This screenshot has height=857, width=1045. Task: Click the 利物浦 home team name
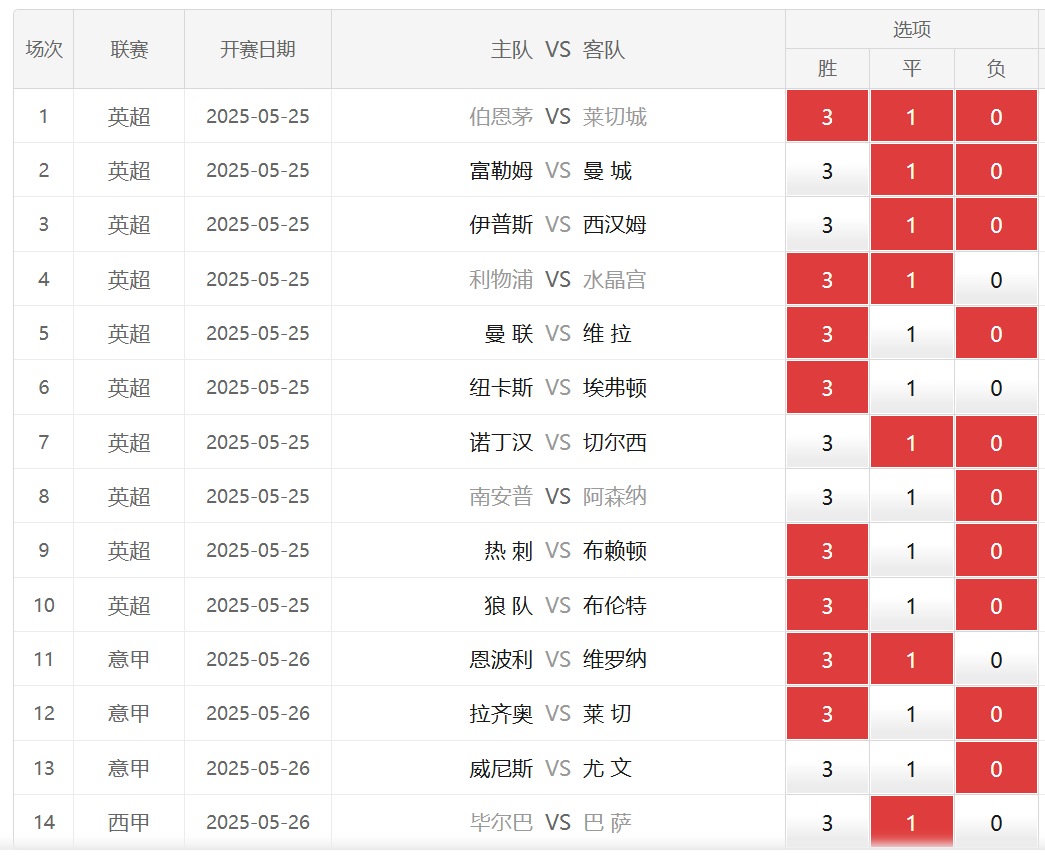point(501,279)
